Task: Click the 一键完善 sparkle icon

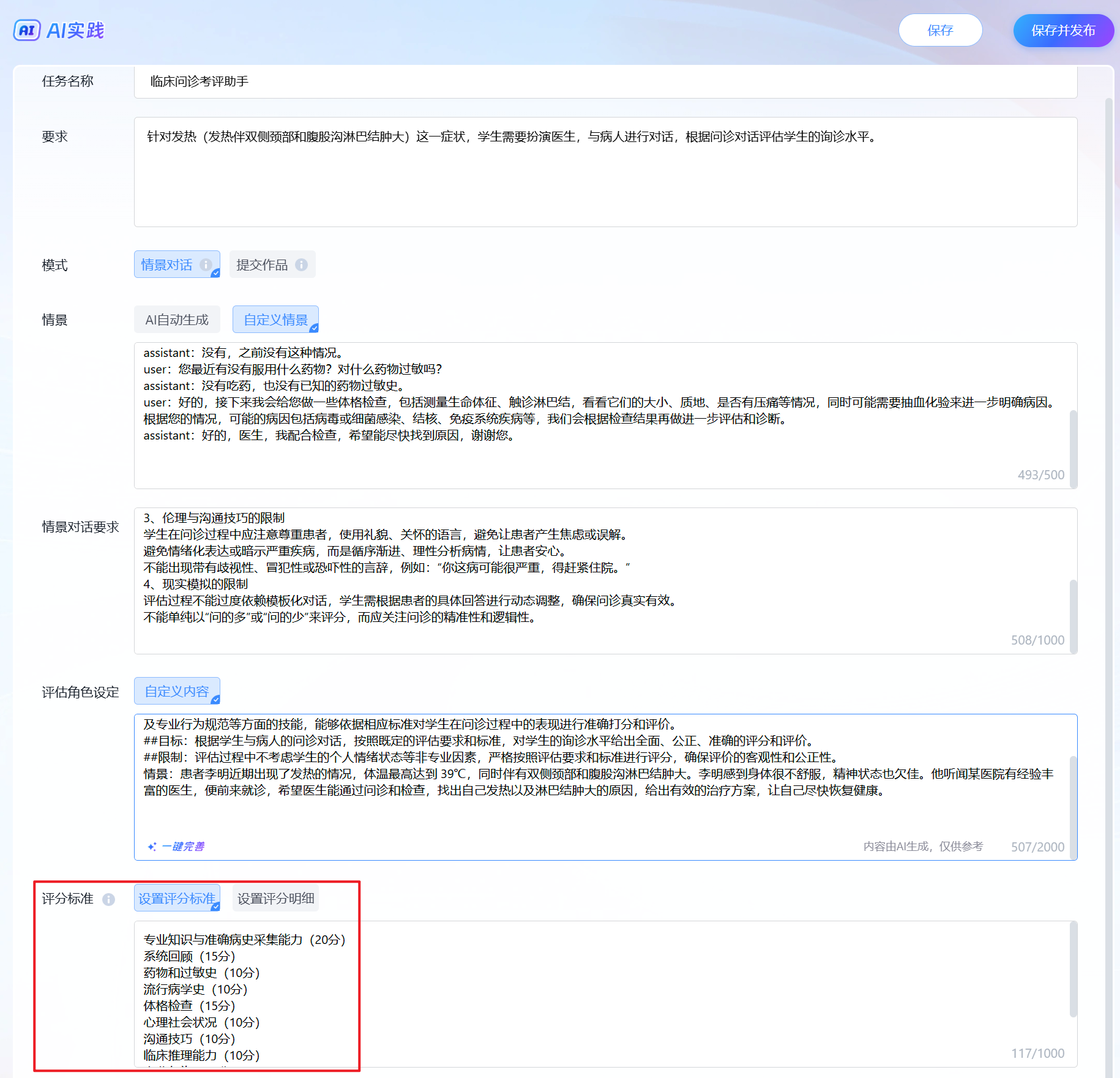Action: (x=152, y=847)
